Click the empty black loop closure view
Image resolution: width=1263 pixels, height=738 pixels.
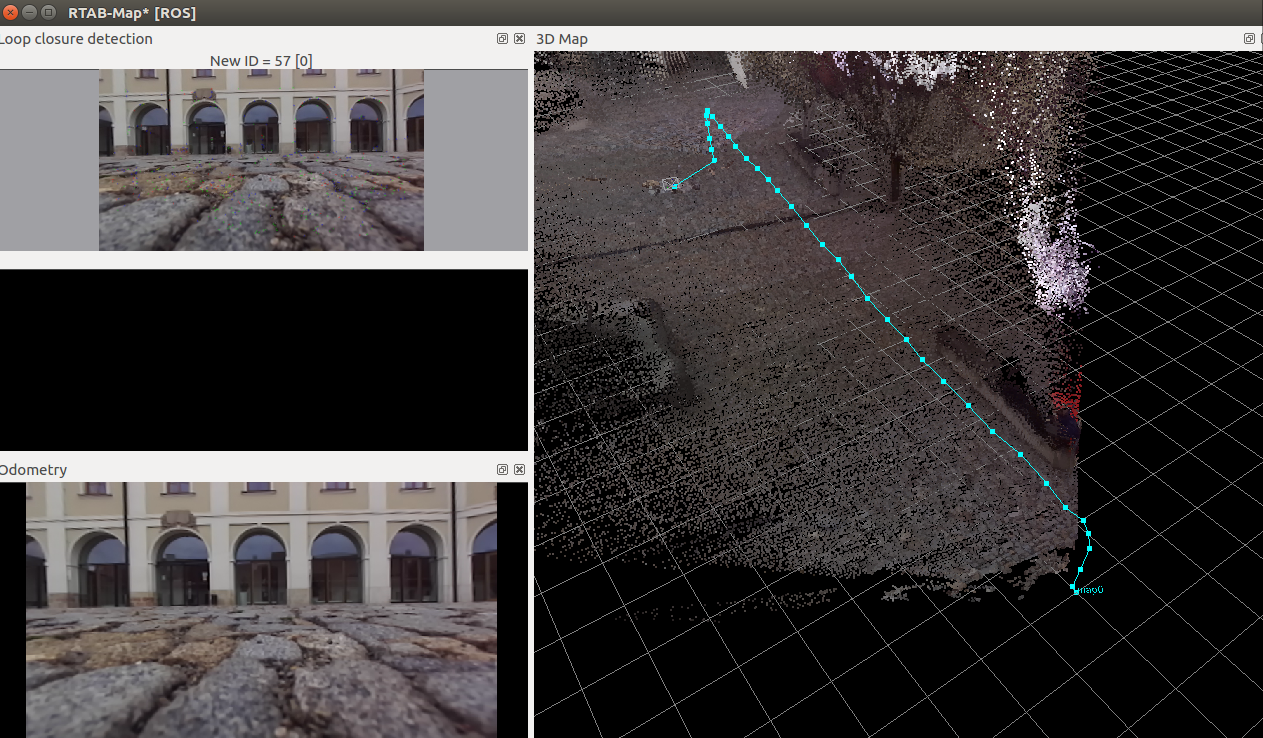pos(263,360)
